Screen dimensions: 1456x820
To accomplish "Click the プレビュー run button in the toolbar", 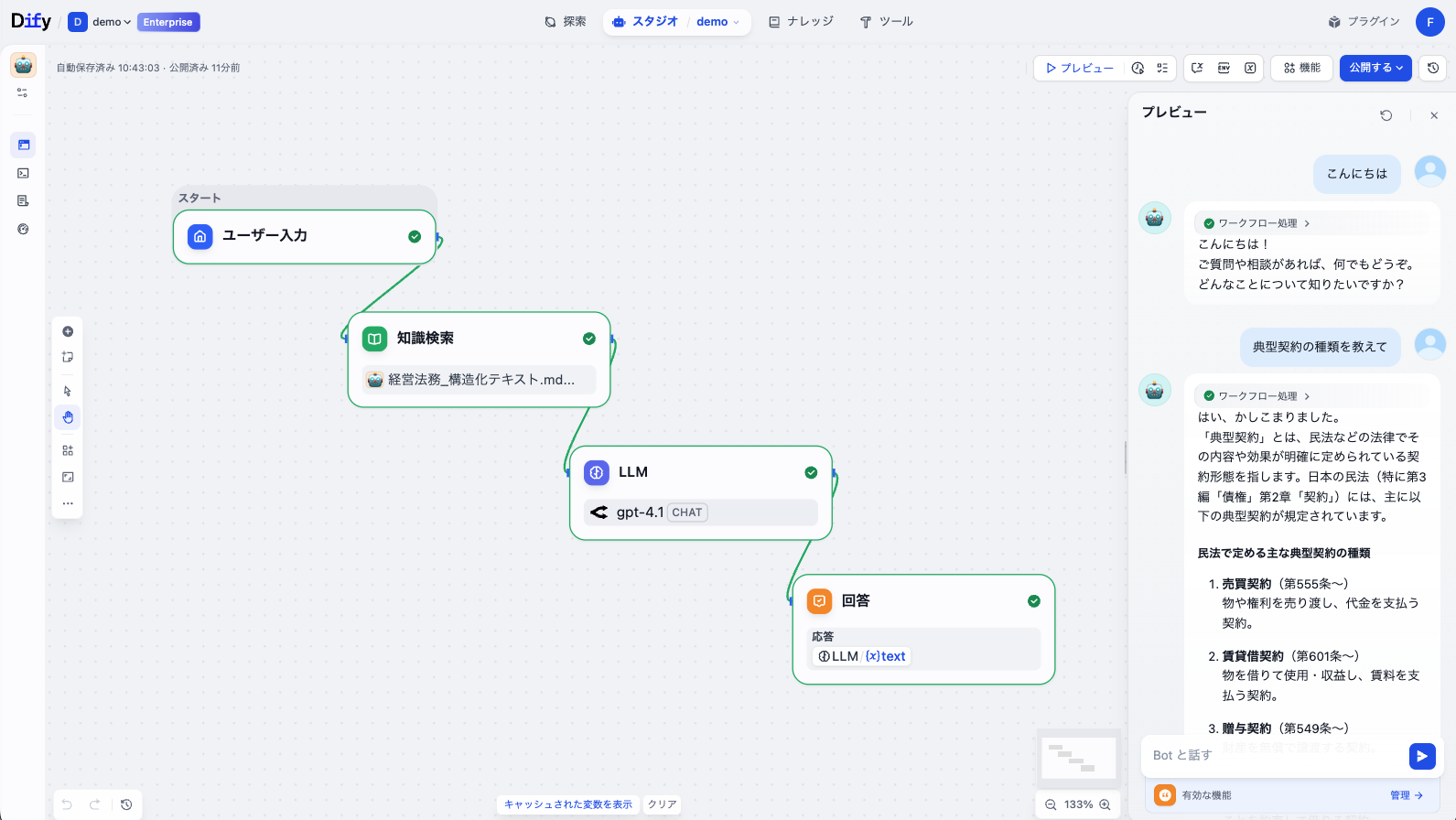I will click(x=1080, y=68).
